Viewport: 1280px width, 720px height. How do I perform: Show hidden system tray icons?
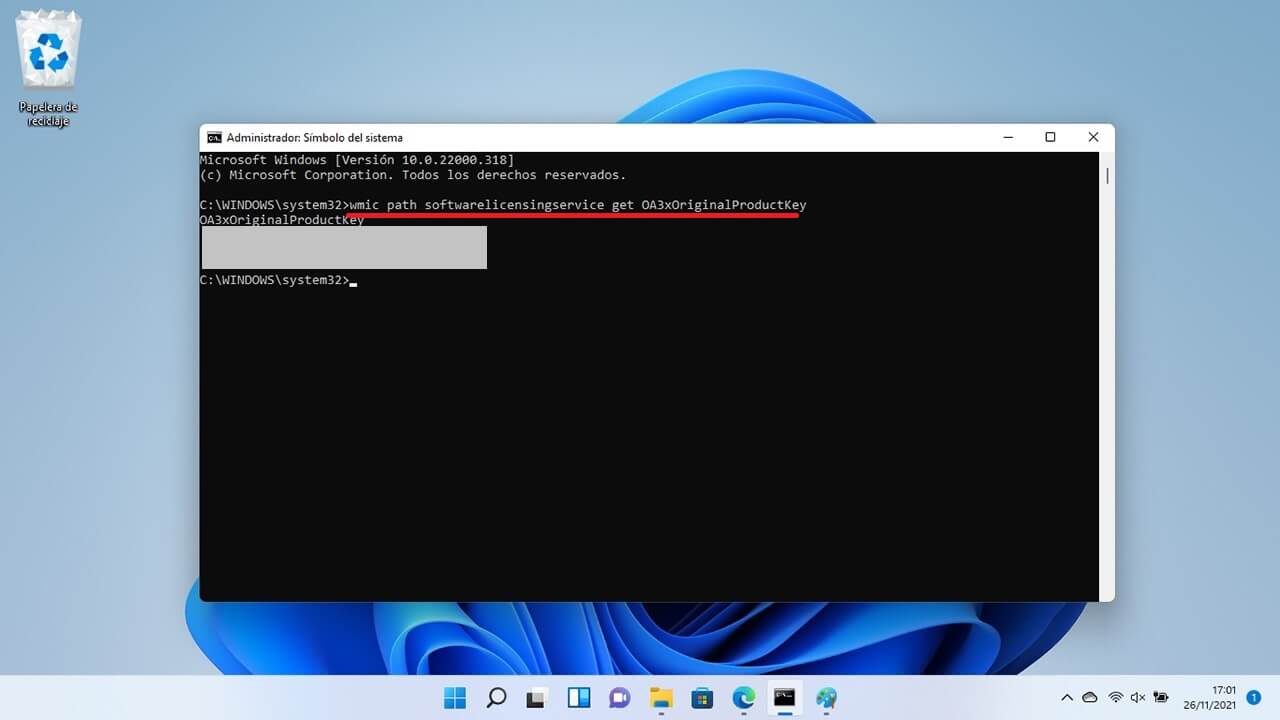[1066, 697]
